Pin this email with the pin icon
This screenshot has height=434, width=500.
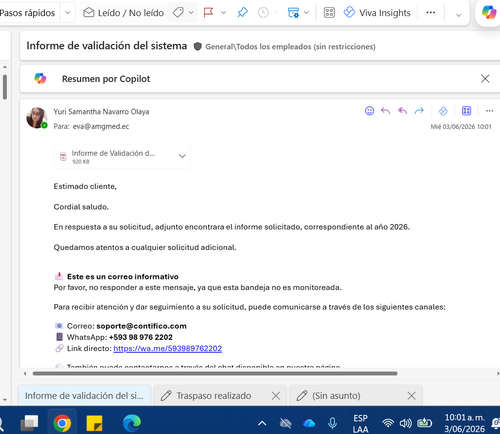point(243,13)
